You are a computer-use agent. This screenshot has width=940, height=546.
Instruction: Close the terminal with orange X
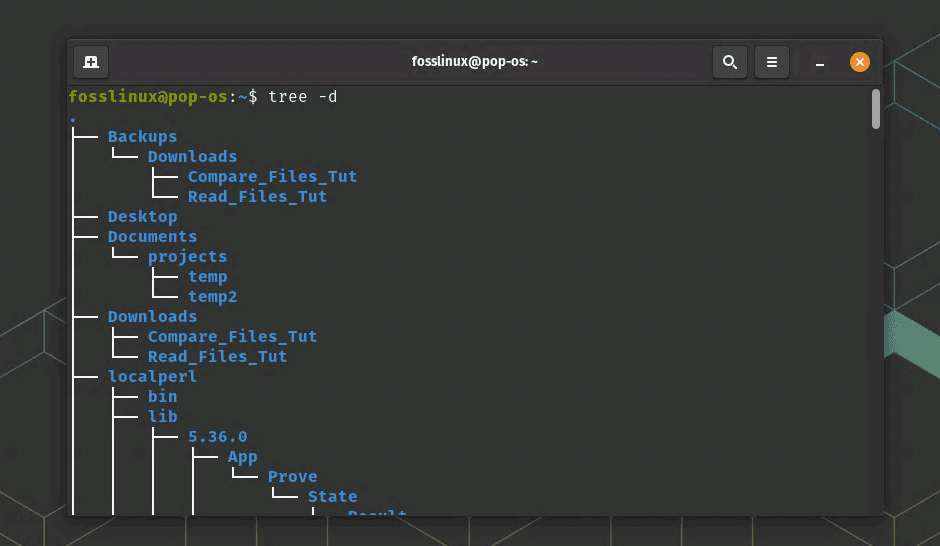[x=860, y=62]
